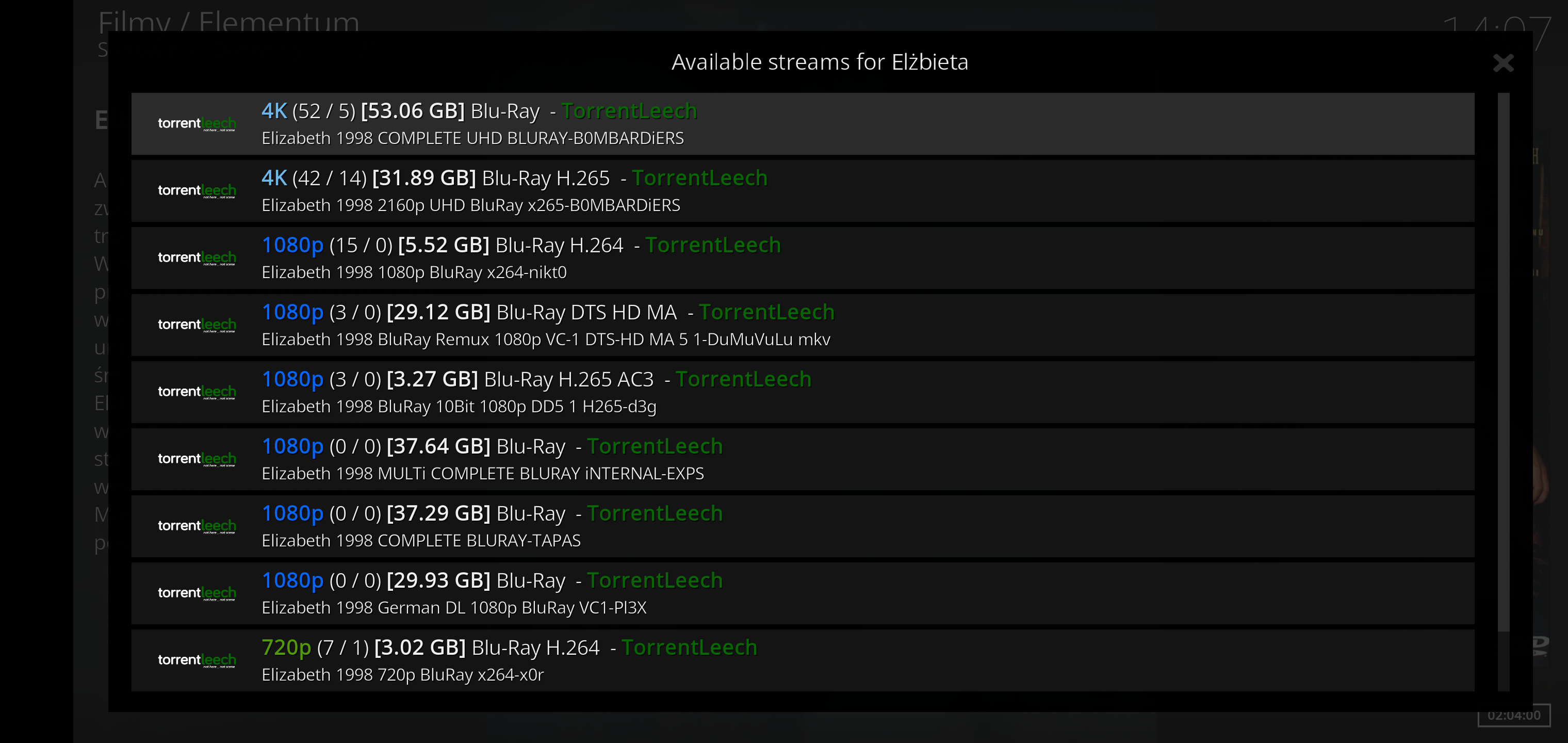
Task: Click TorrentLeech logo on 29.93 GB stream
Action: (197, 593)
